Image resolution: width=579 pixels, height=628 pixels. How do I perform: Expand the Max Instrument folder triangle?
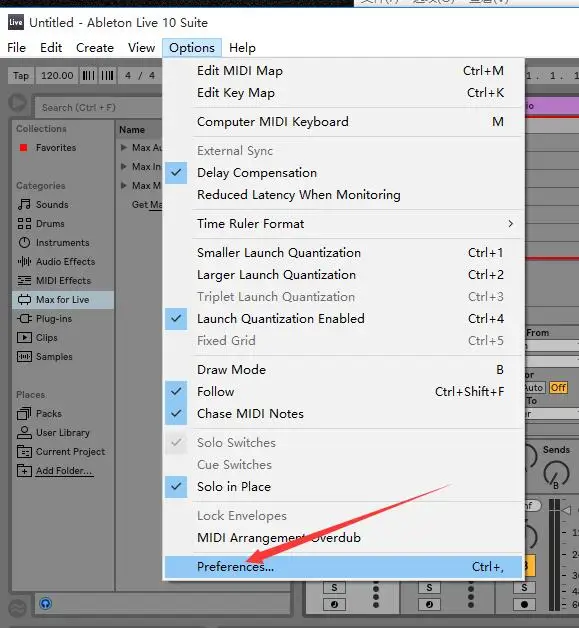[124, 166]
